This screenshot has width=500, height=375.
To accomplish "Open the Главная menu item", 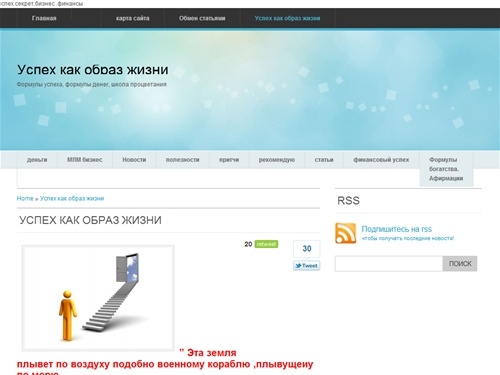I will 44,18.
